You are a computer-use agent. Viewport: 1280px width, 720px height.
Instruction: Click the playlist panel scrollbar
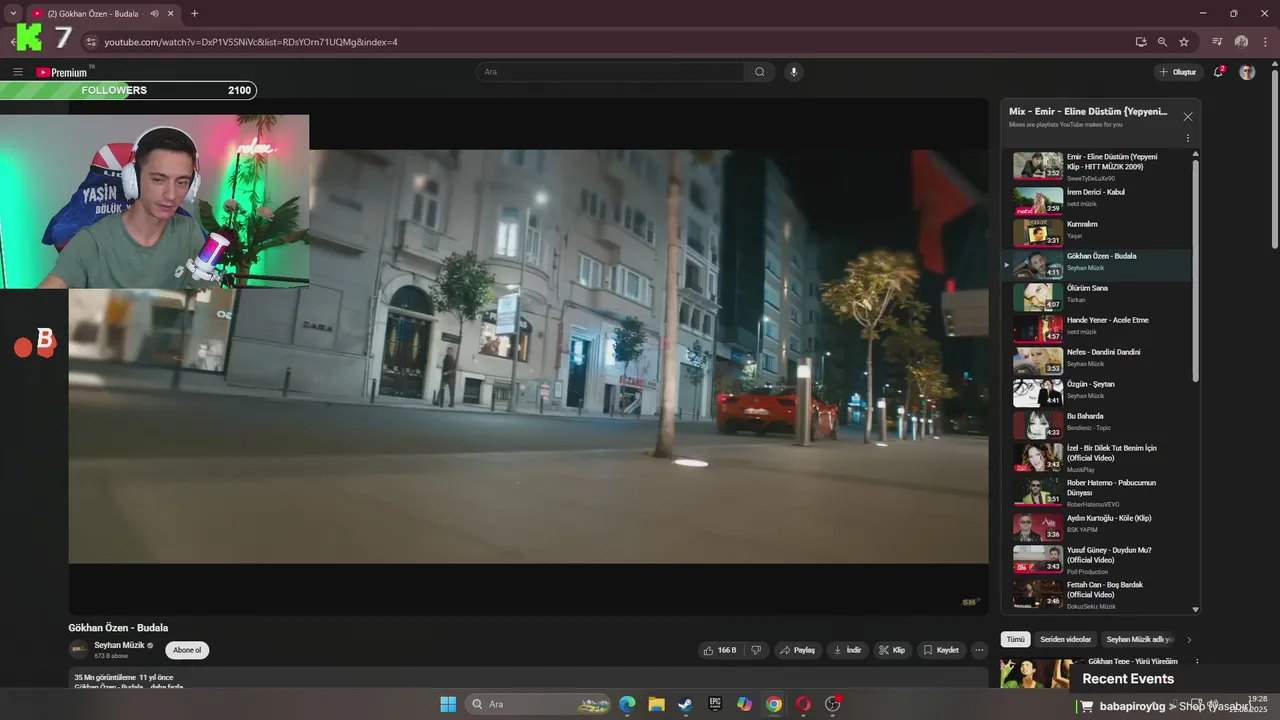pos(1196,270)
